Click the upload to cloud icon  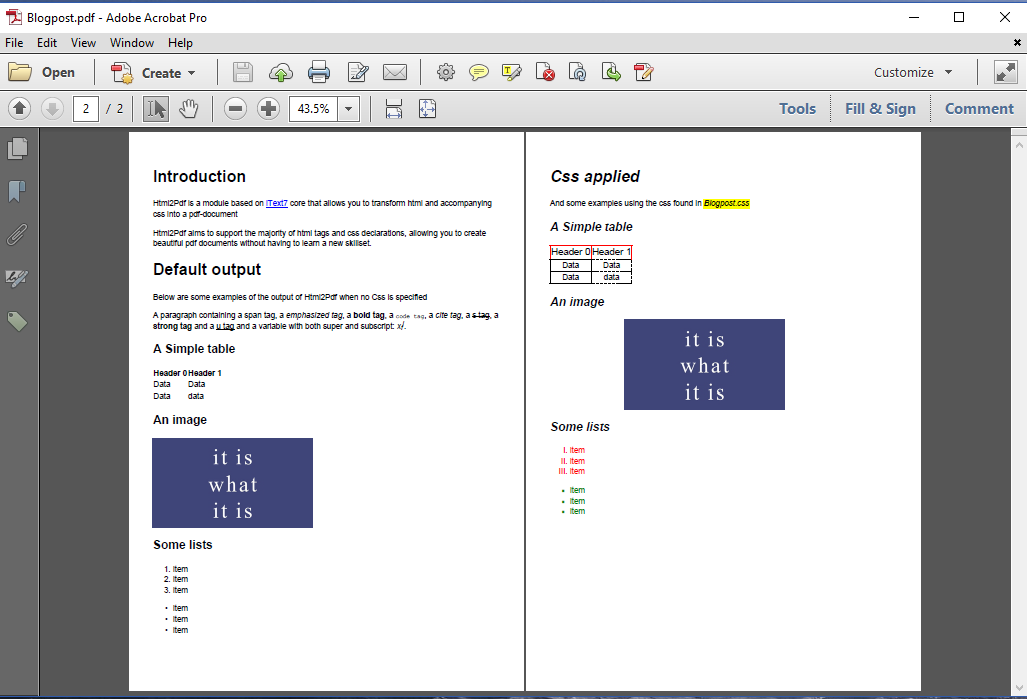pos(281,72)
